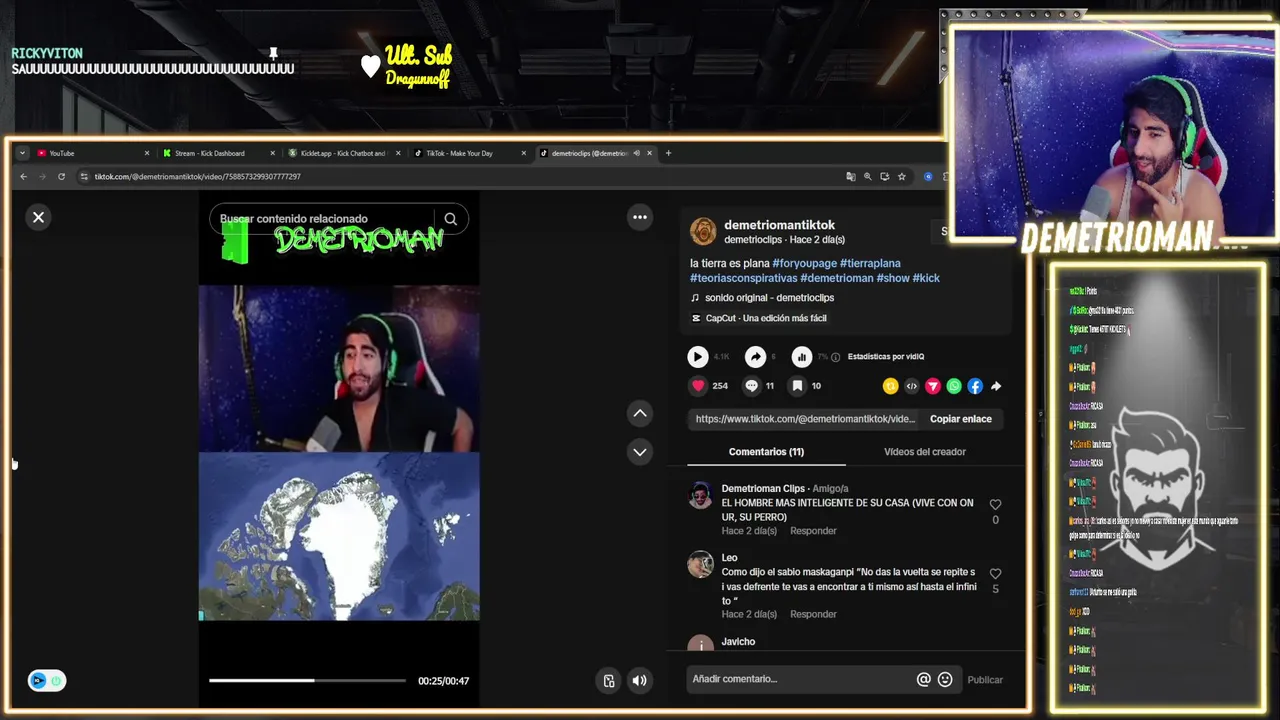Image resolution: width=1280 pixels, height=720 pixels.
Task: Open 'sonido original - demetrioclips' sound link
Action: coord(769,298)
